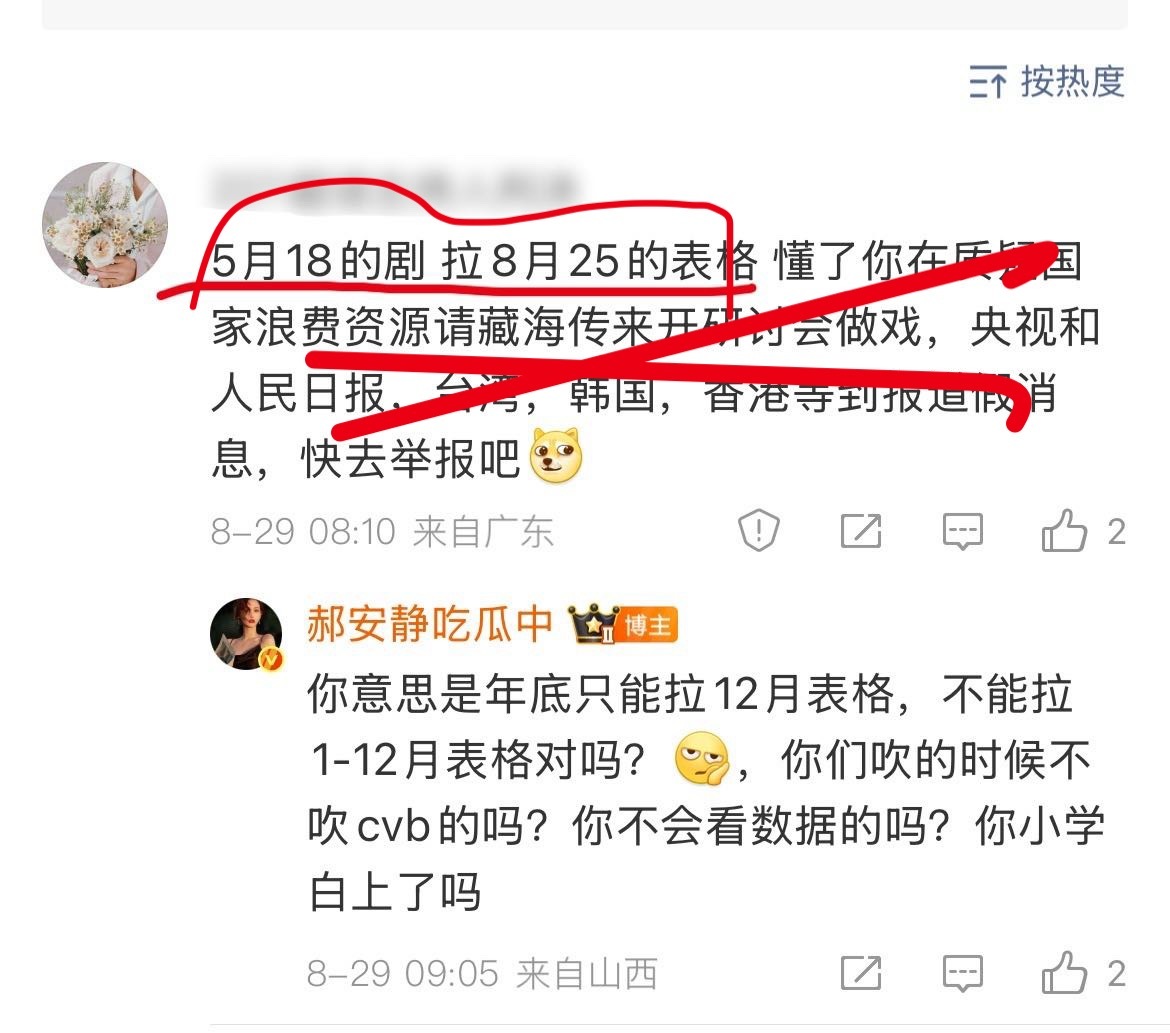Repost the blogger's reply with share icon
This screenshot has height=1033, width=1170.
click(860, 973)
